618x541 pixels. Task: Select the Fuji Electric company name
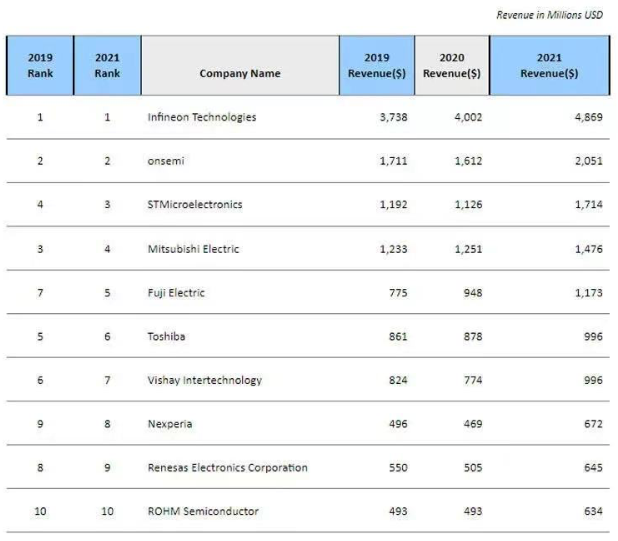point(177,293)
